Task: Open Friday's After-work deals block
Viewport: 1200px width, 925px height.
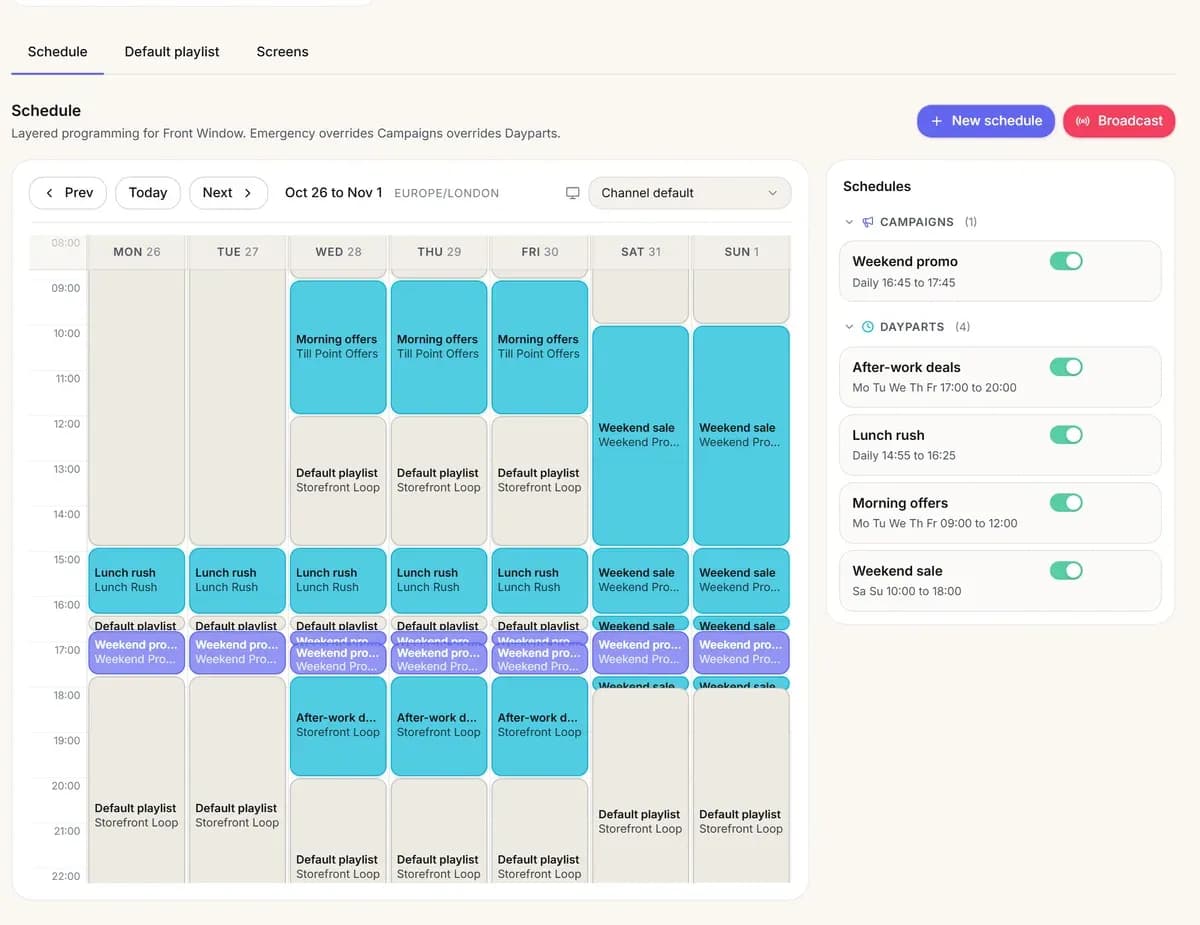Action: click(x=540, y=726)
